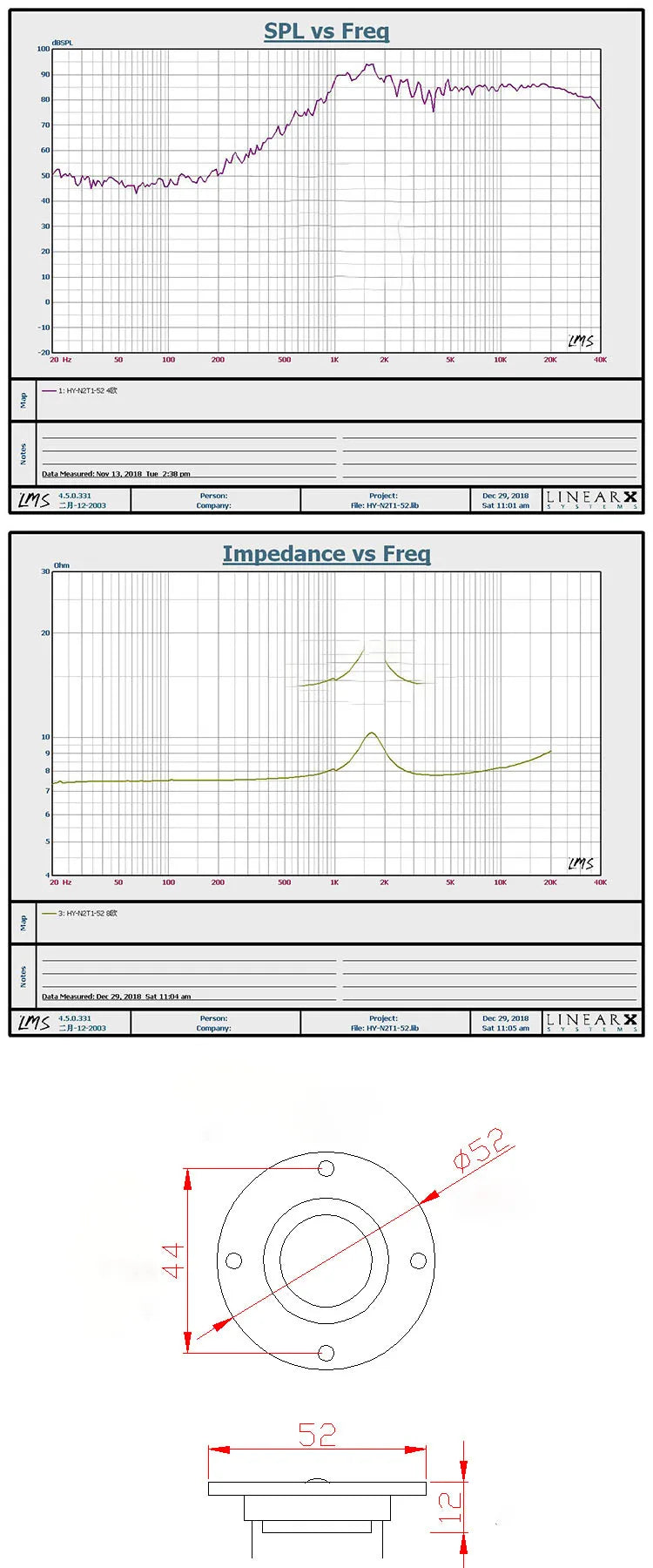Click the red 44 vertical dimension label
Screen dimensions: 653x1568
[x=172, y=1260]
